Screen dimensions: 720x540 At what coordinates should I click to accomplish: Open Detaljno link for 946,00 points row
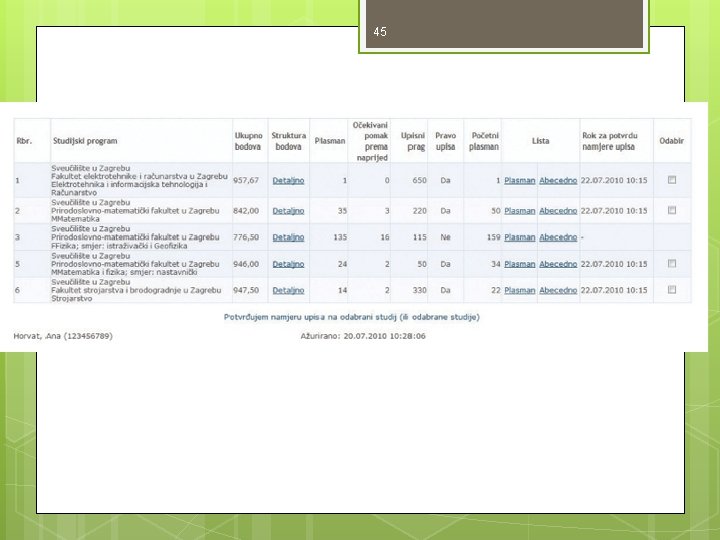coord(288,264)
